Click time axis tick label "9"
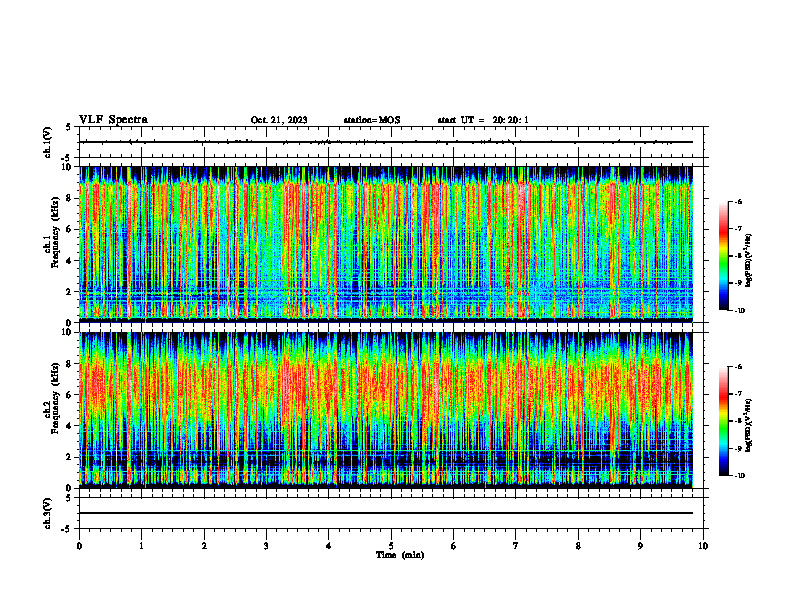792x612 pixels. coord(640,546)
